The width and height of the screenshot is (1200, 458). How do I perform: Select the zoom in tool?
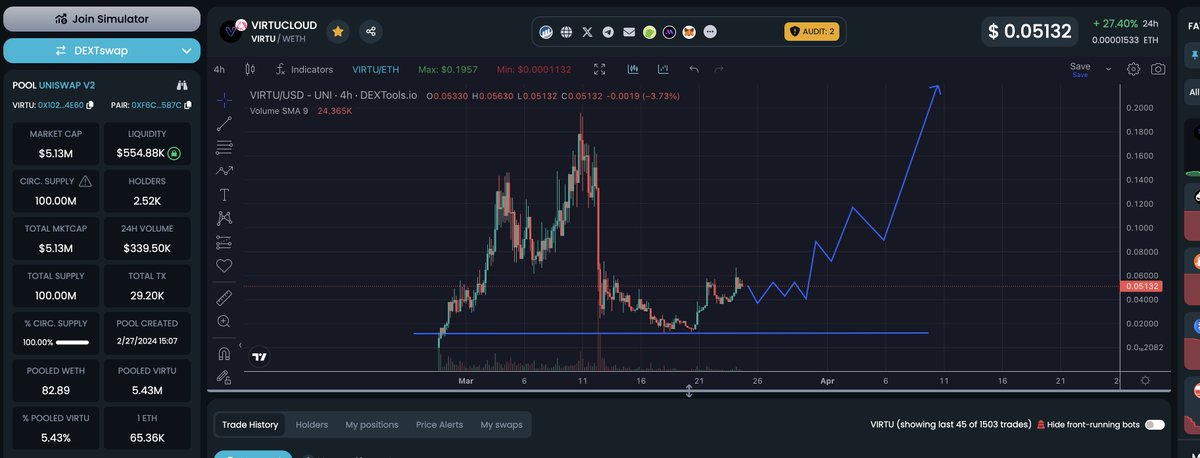224,321
